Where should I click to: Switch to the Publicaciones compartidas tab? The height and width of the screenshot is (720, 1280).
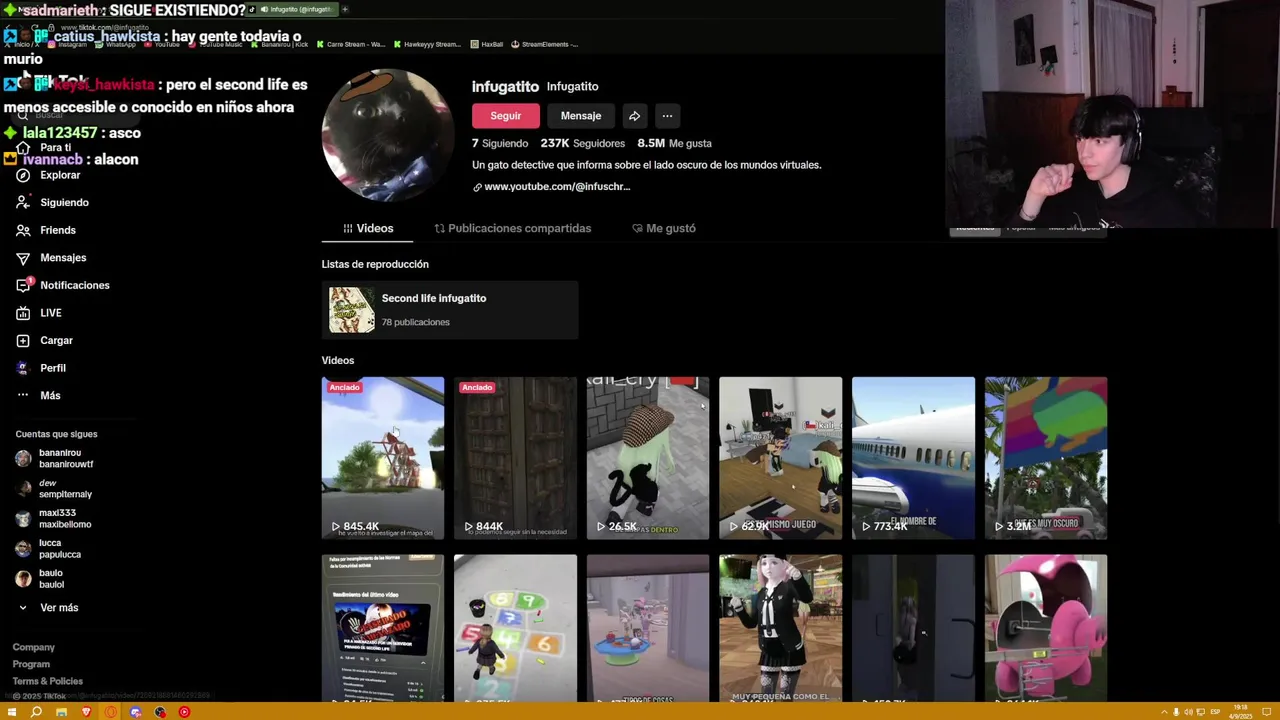click(x=512, y=228)
